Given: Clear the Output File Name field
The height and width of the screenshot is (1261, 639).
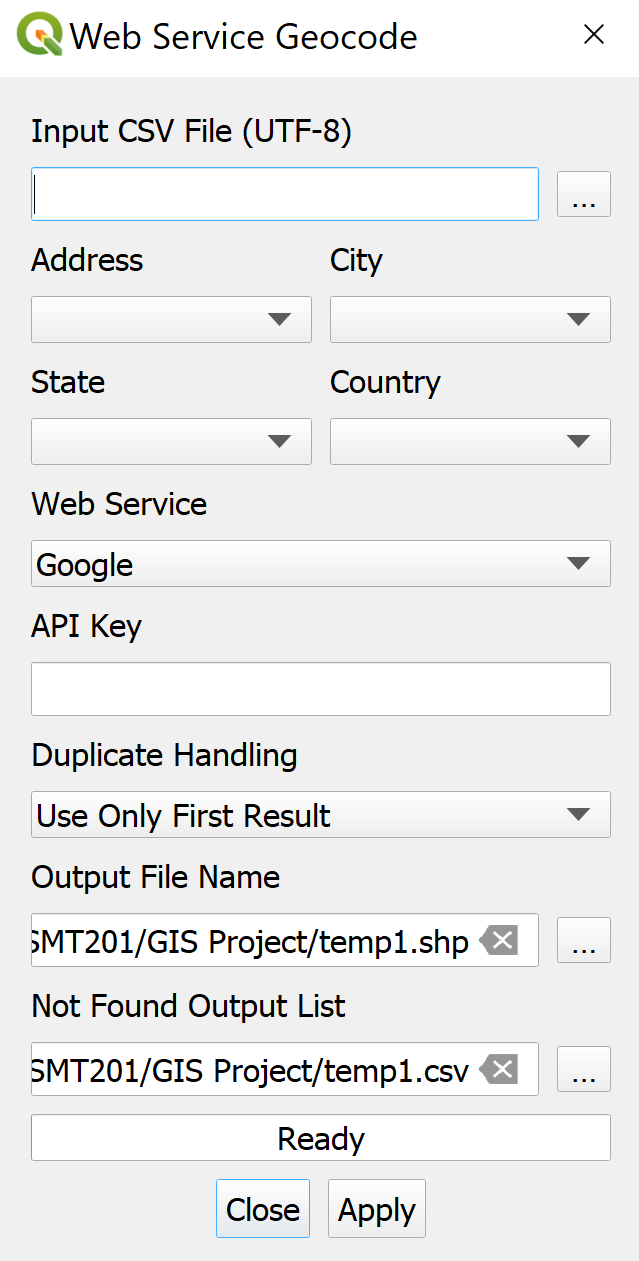Looking at the screenshot, I should pyautogui.click(x=499, y=941).
